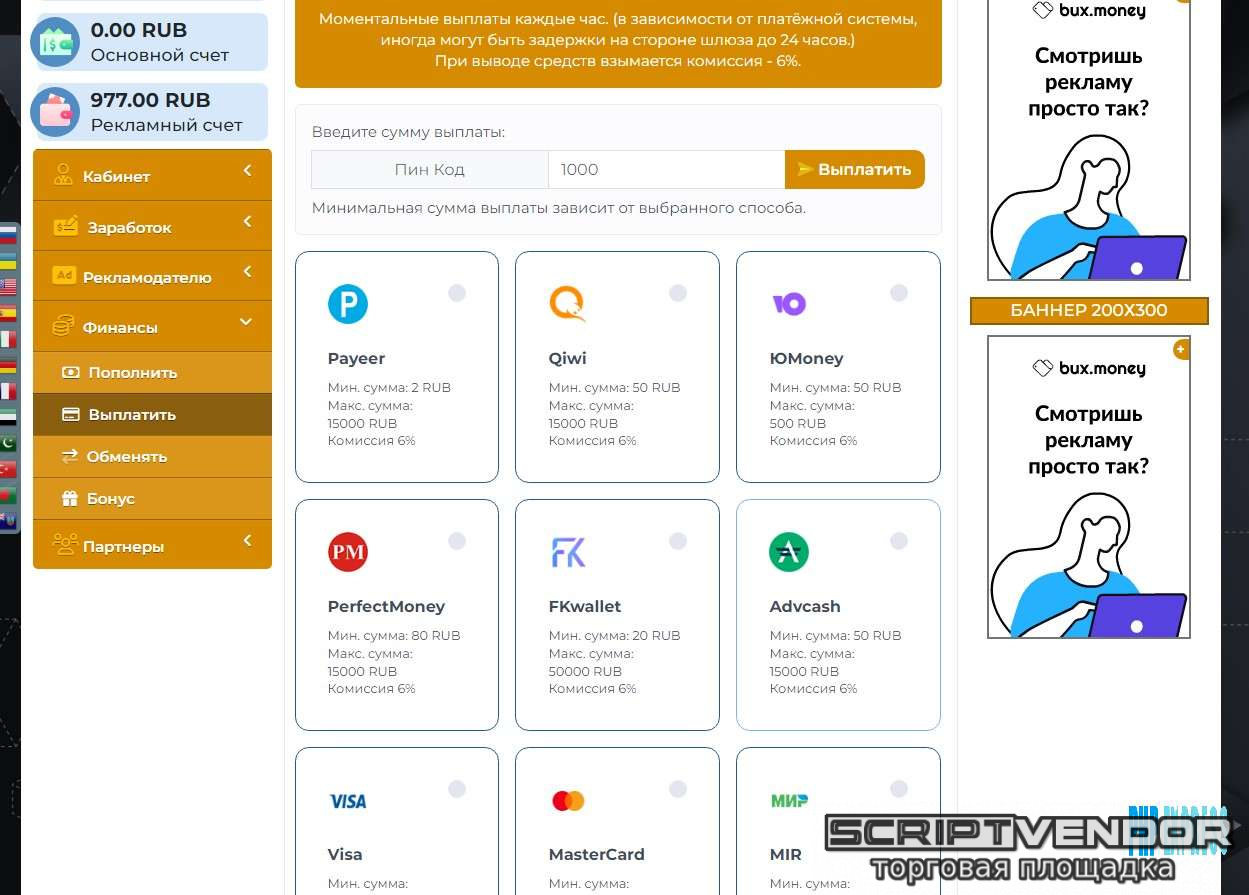Switch language with the Turkish flag
The image size is (1249, 895).
(x=8, y=469)
